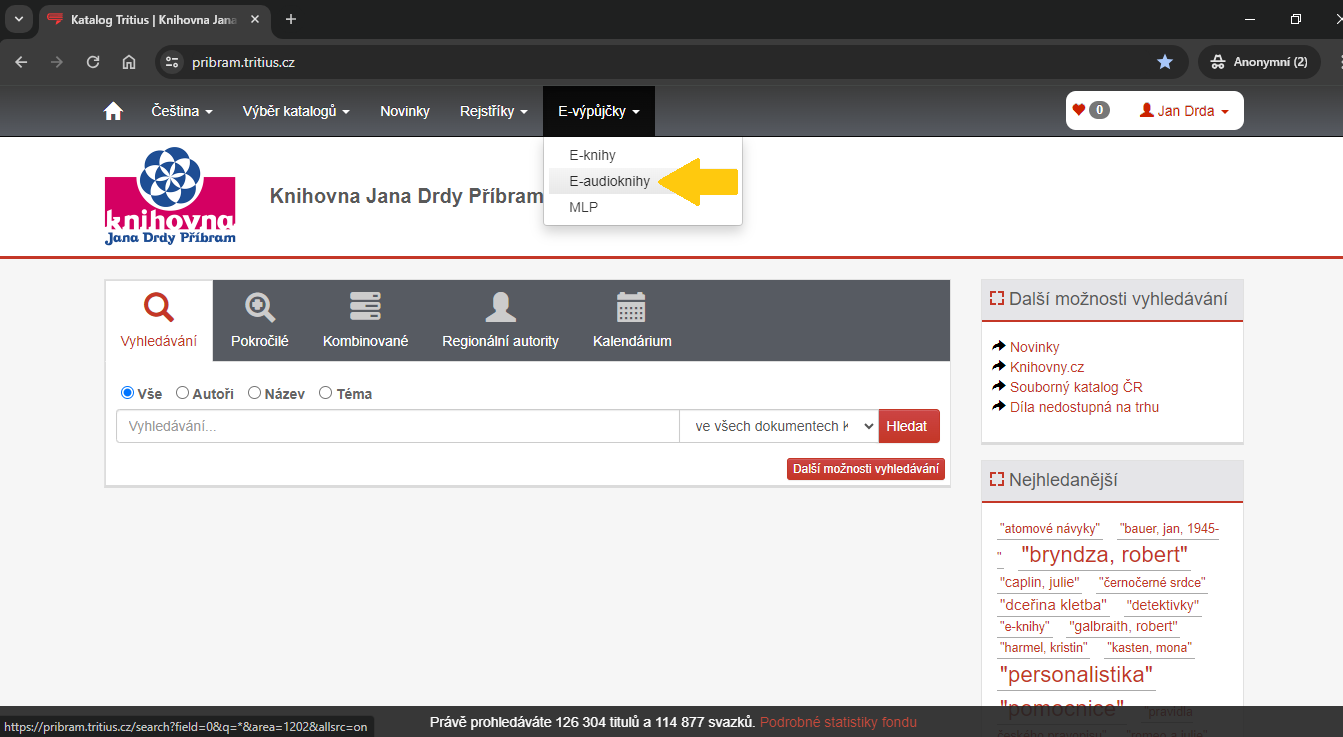The height and width of the screenshot is (737, 1343).
Task: Click the Pokročilé magnifier-plus search icon
Action: (260, 308)
